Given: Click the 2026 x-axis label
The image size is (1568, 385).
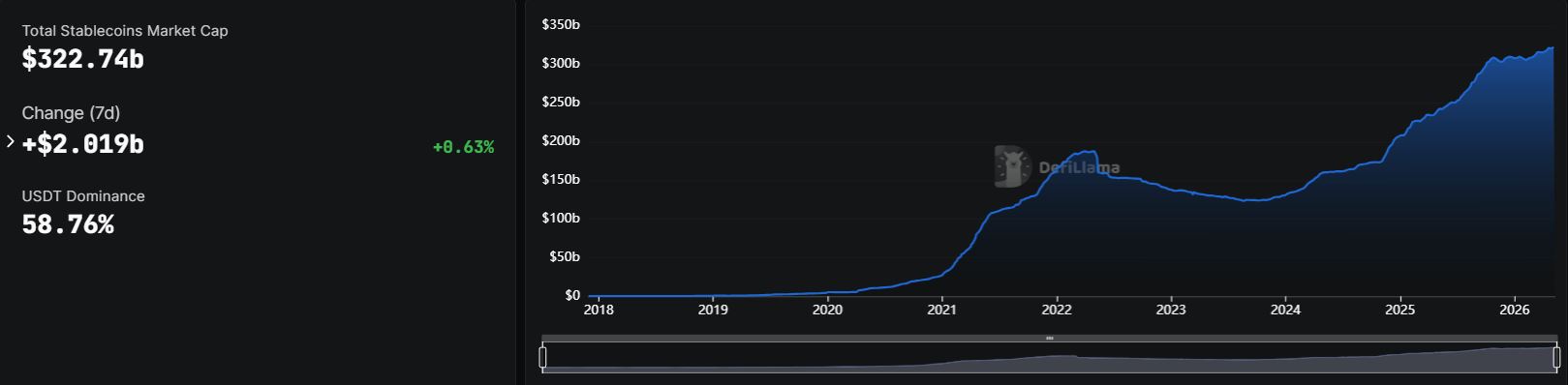Looking at the screenshot, I should (x=1514, y=311).
